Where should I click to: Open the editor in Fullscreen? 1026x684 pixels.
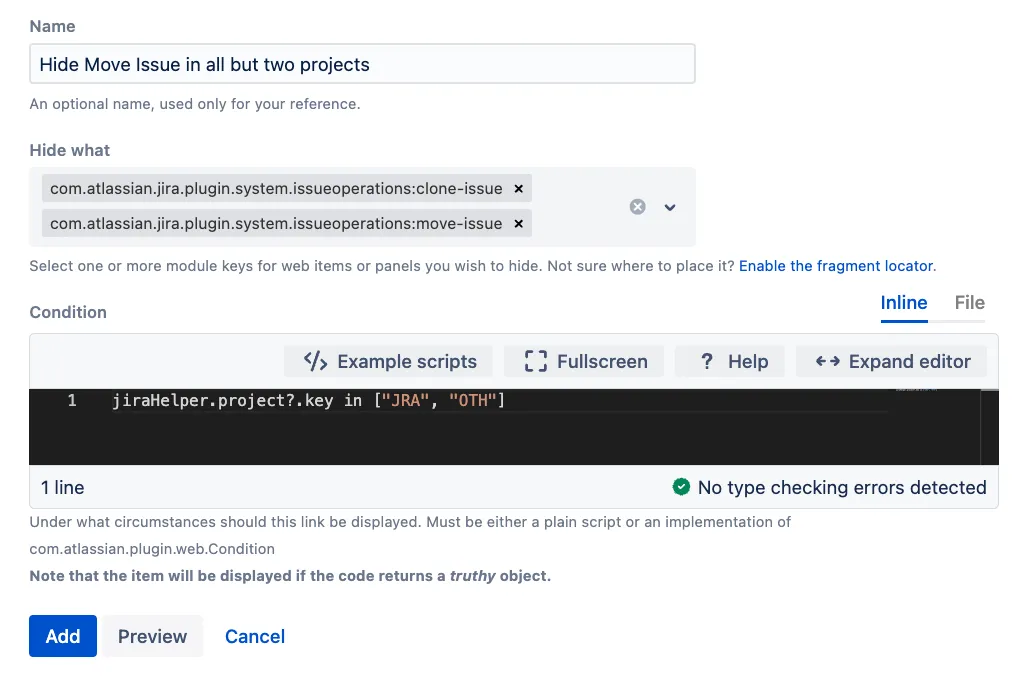coord(584,361)
